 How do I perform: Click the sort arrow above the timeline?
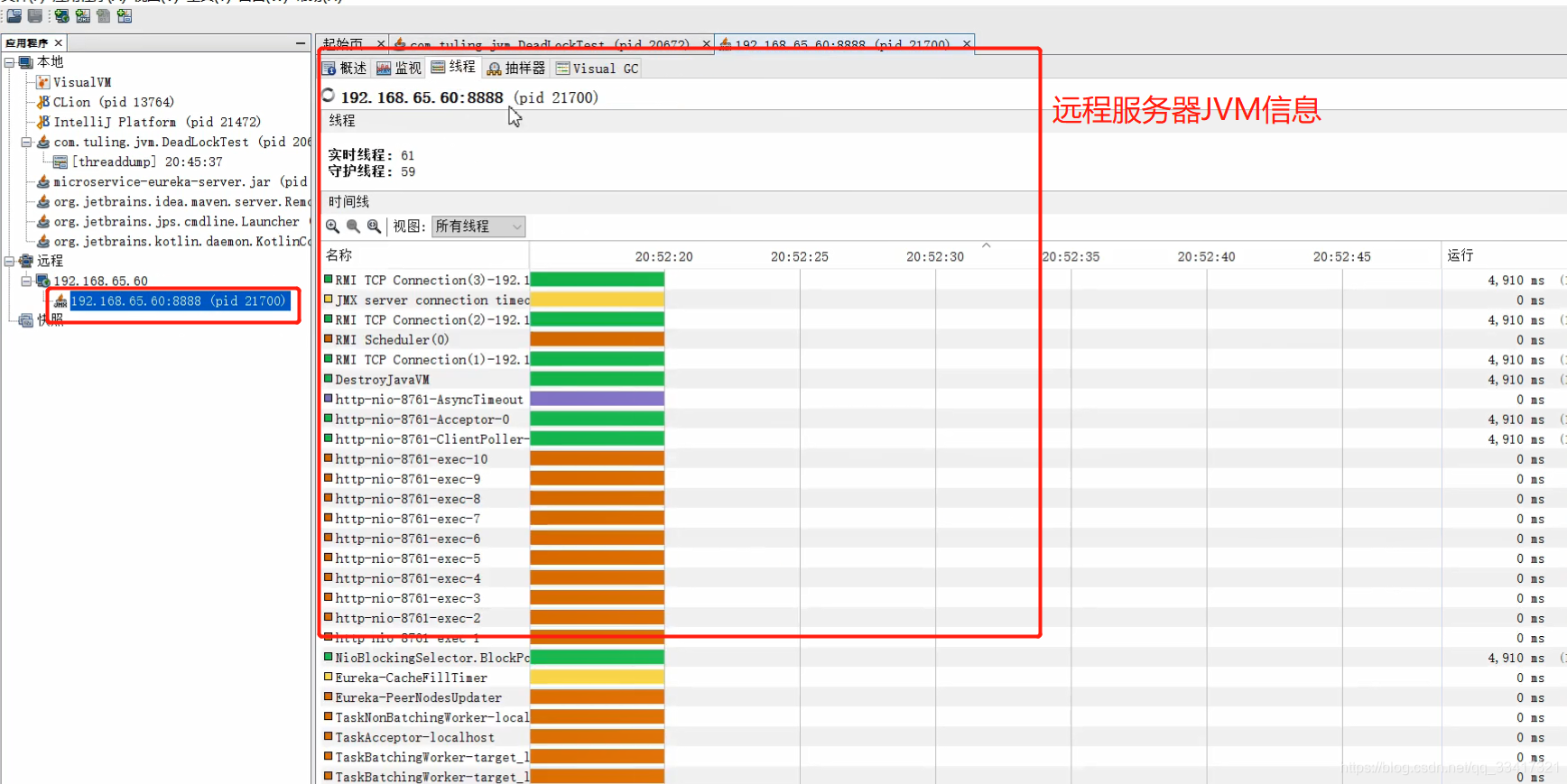coord(987,245)
